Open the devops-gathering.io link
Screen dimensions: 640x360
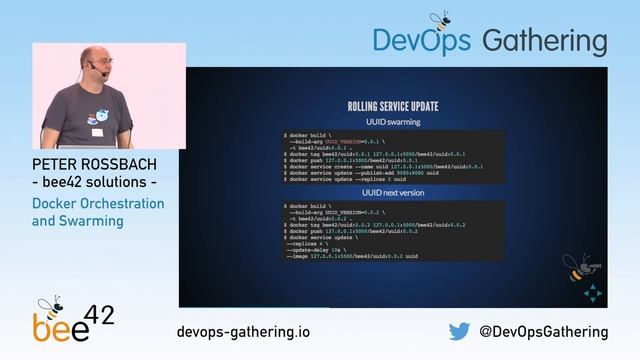click(243, 332)
